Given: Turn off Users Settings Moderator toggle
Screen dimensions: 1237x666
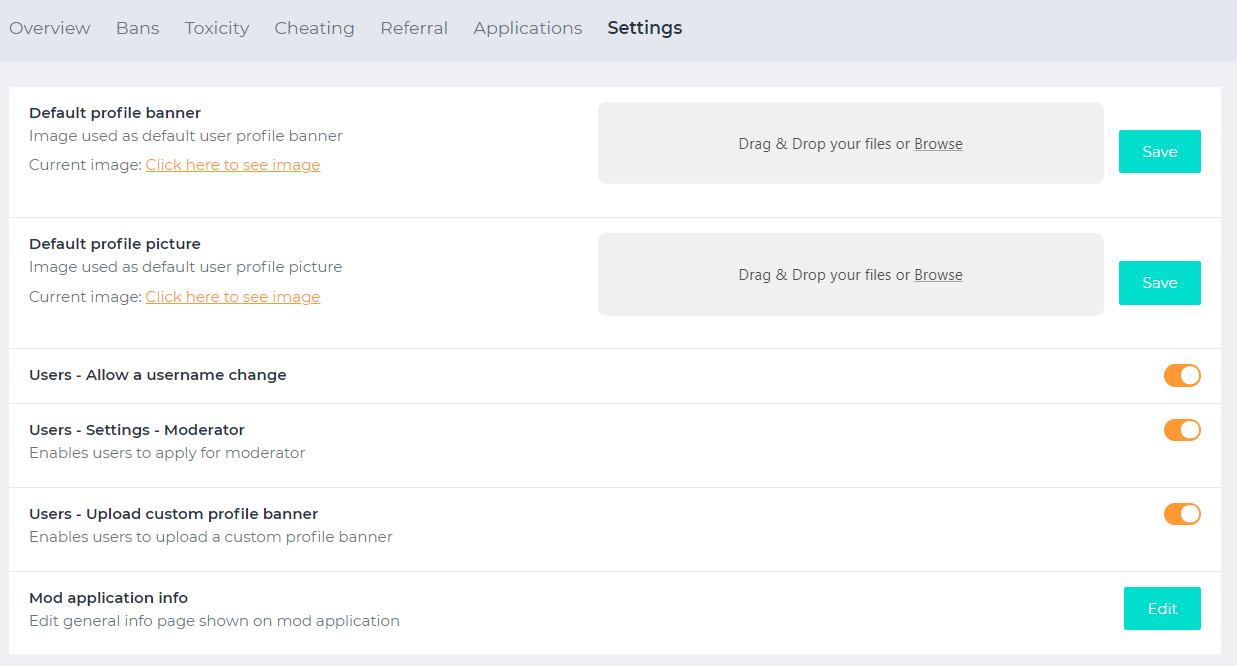Looking at the screenshot, I should click(1181, 430).
